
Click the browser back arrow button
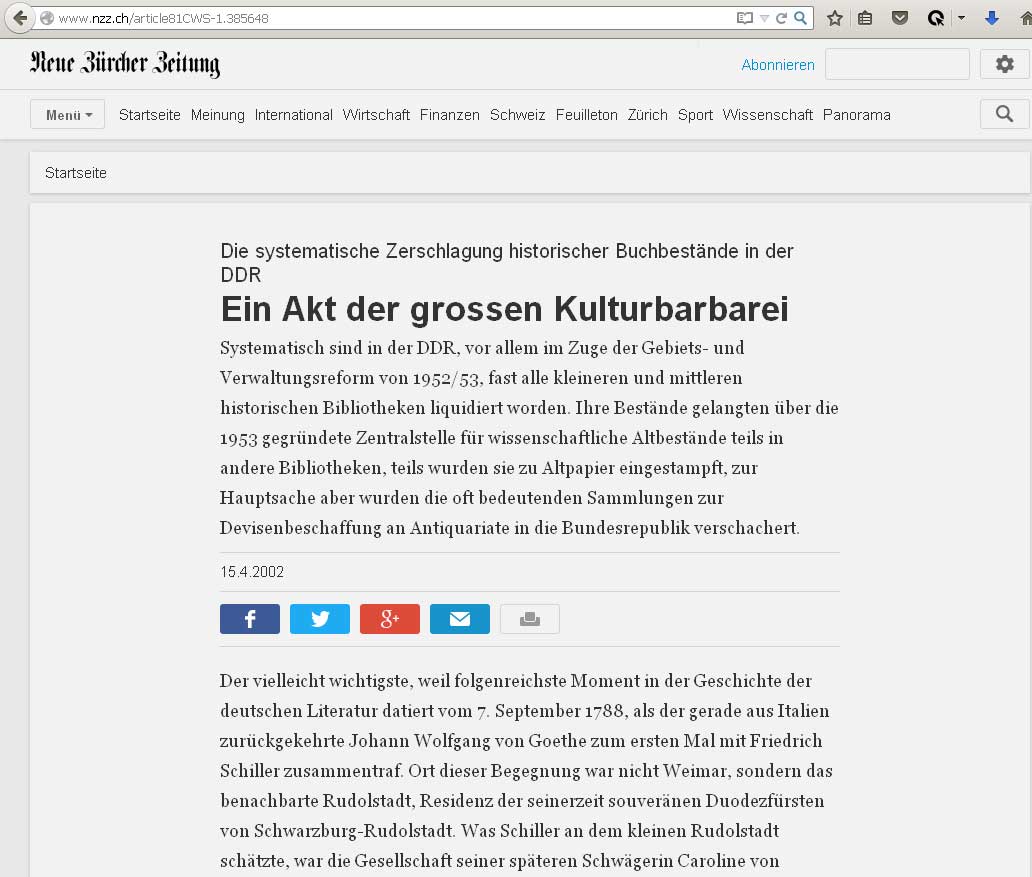(x=19, y=18)
